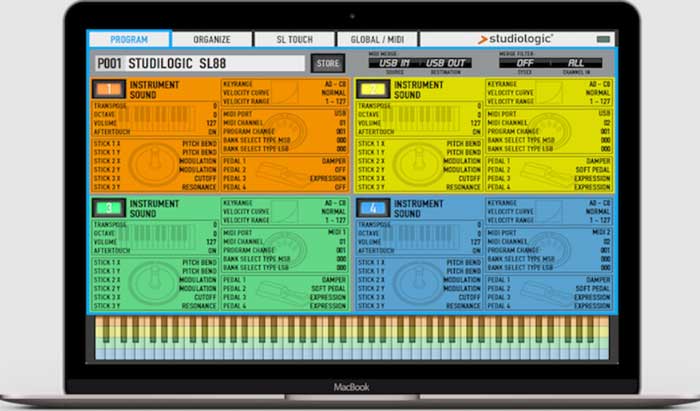Viewport: 700px width, 411px height.
Task: Select zone 1 orange number button
Action: tap(109, 89)
